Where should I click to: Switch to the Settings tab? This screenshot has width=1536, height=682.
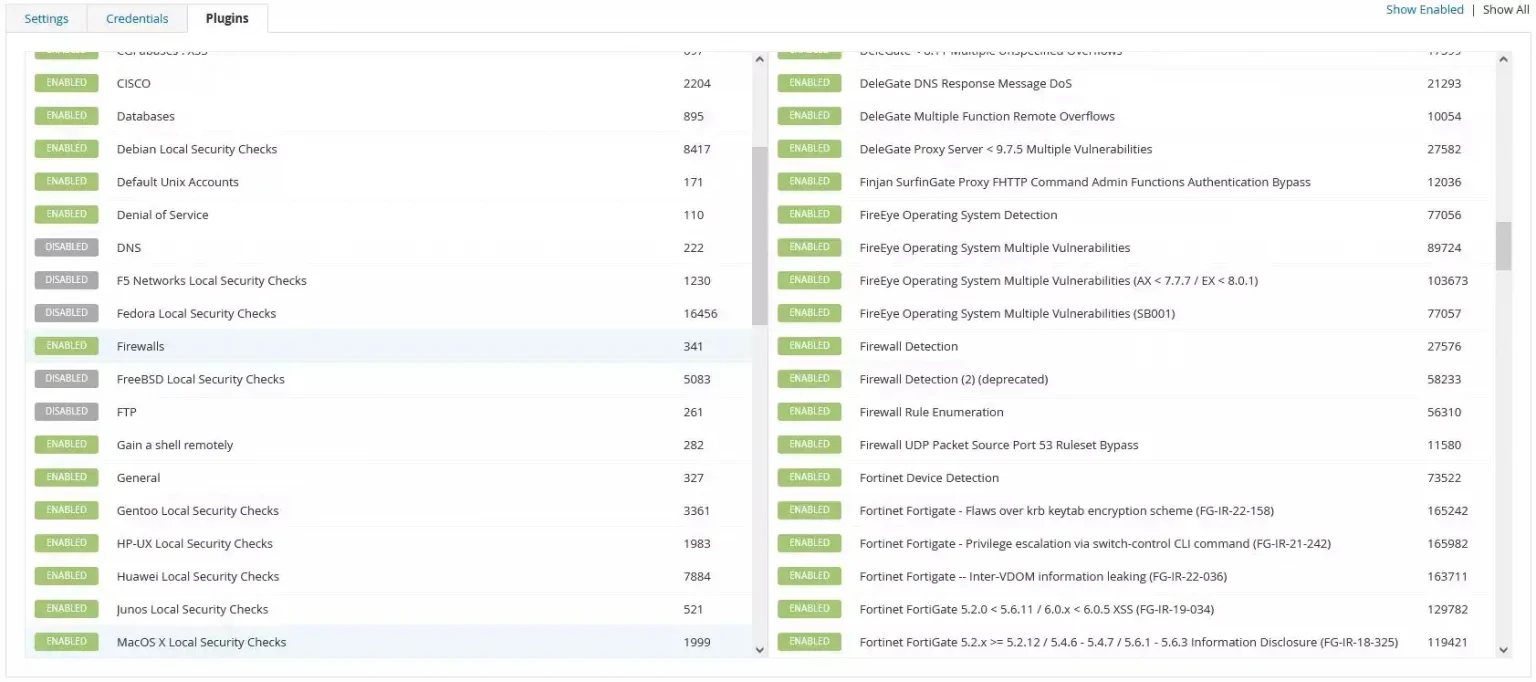click(x=46, y=19)
